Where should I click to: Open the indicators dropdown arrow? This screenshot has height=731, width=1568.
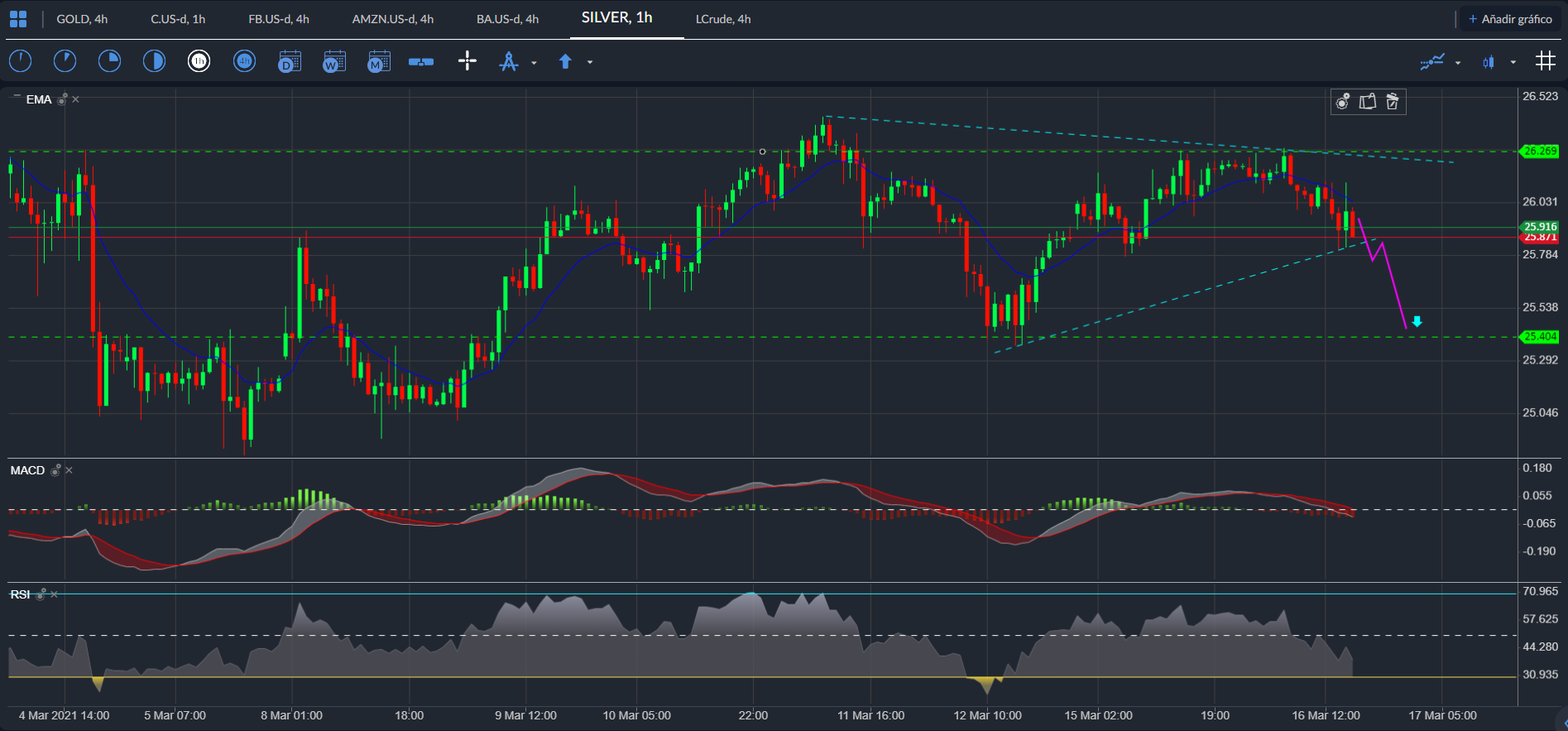[1458, 62]
